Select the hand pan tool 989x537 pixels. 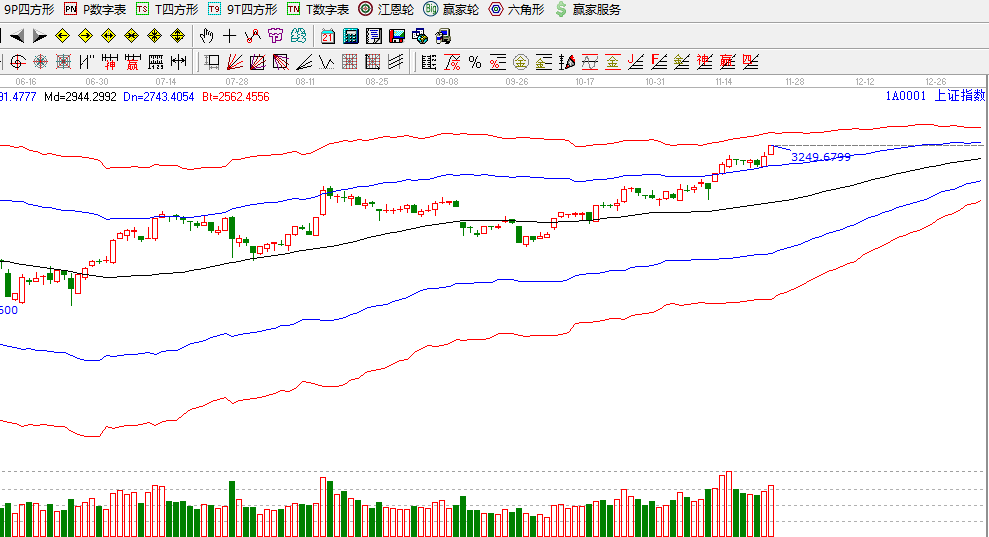[x=206, y=36]
